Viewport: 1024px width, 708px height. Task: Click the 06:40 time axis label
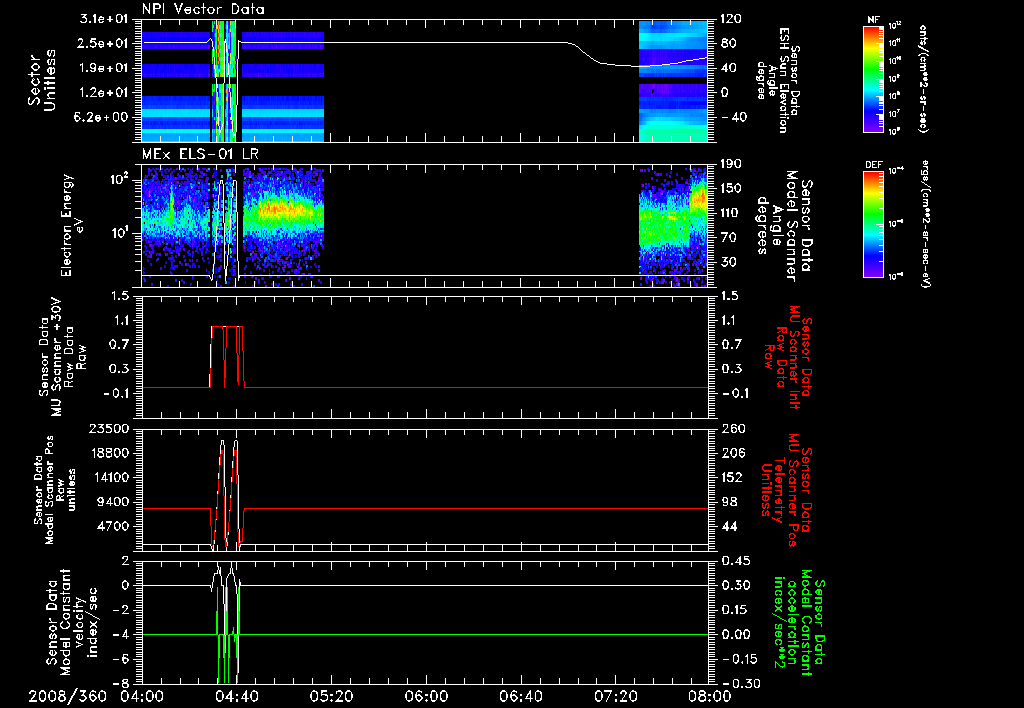(x=520, y=696)
